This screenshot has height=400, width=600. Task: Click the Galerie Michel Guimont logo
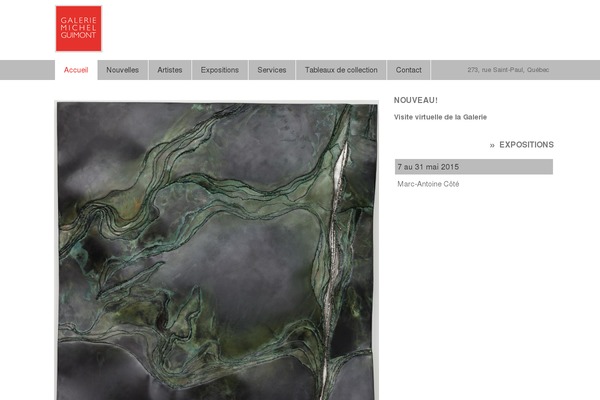point(78,28)
